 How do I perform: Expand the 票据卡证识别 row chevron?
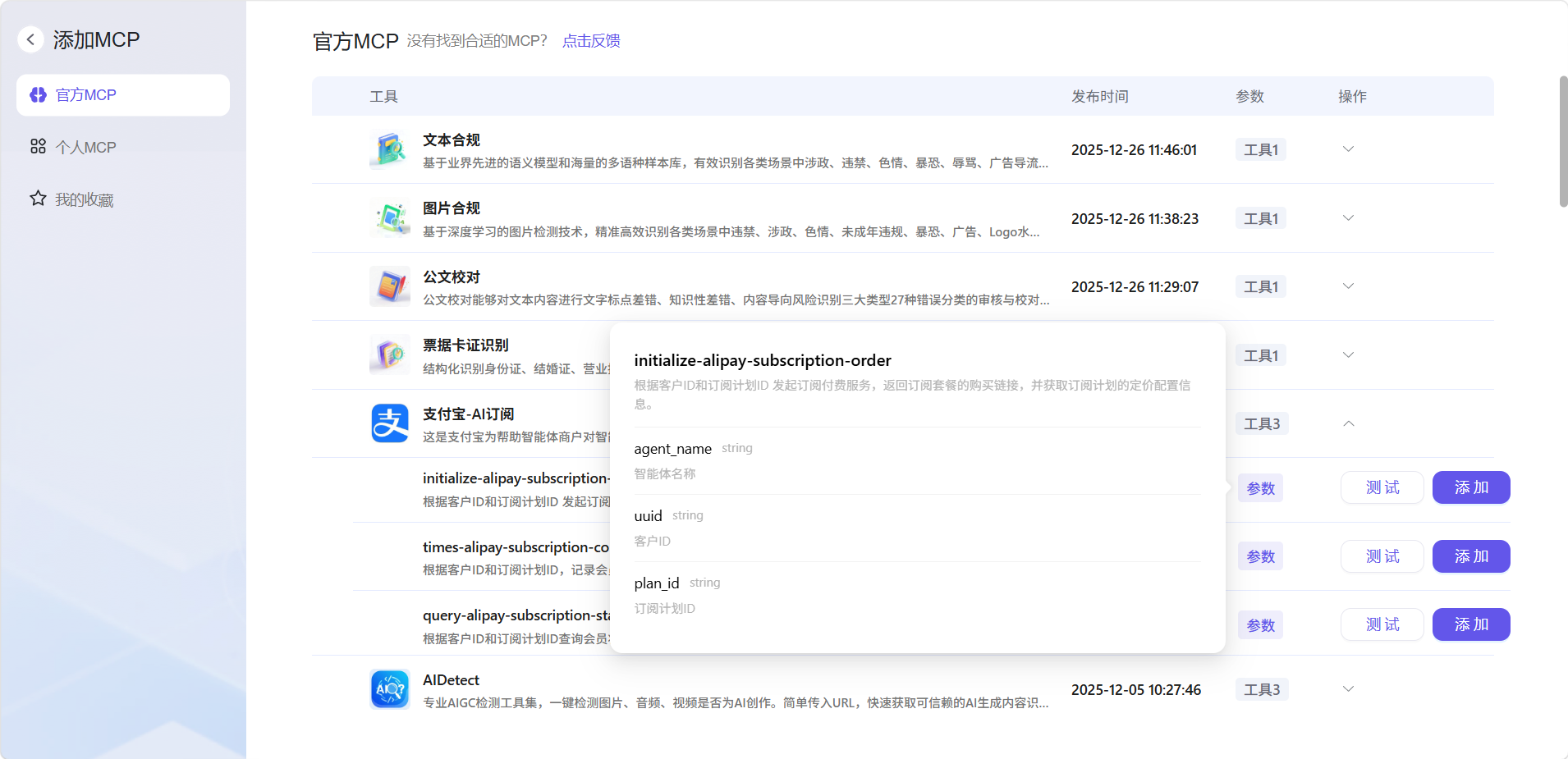(1348, 355)
